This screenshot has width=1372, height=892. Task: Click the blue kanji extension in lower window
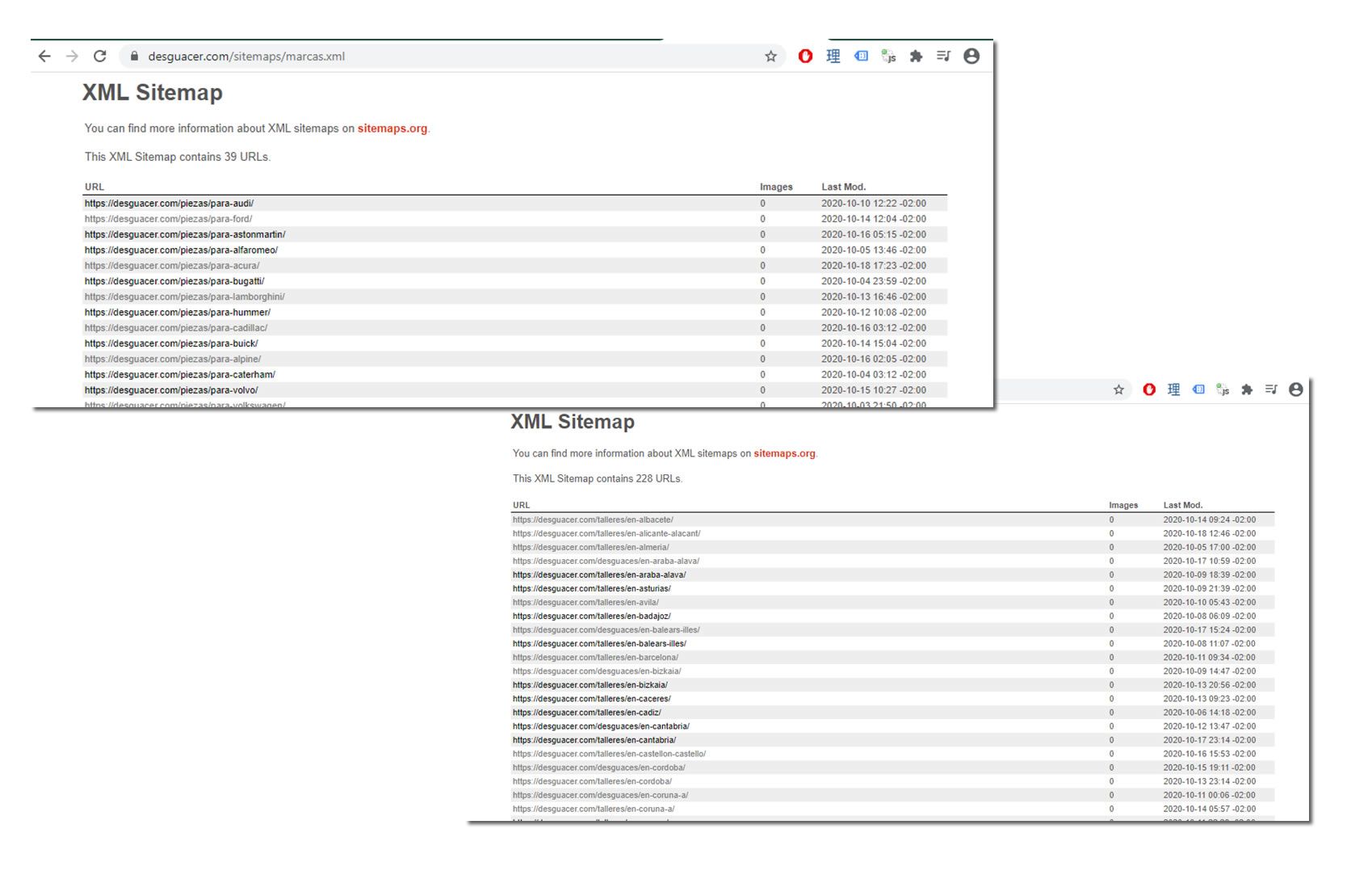click(1173, 390)
